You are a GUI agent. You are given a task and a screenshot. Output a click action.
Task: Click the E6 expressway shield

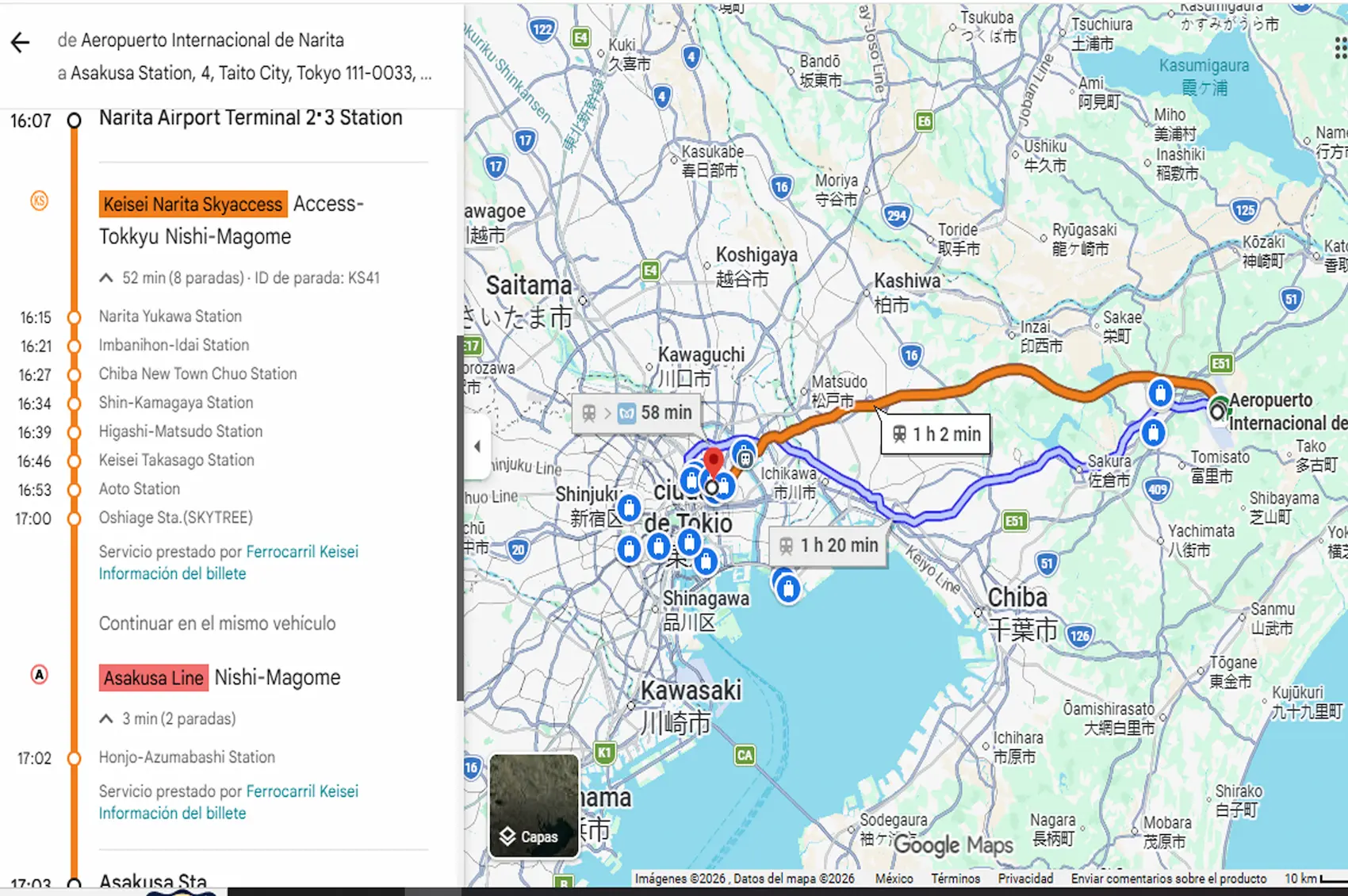click(924, 121)
